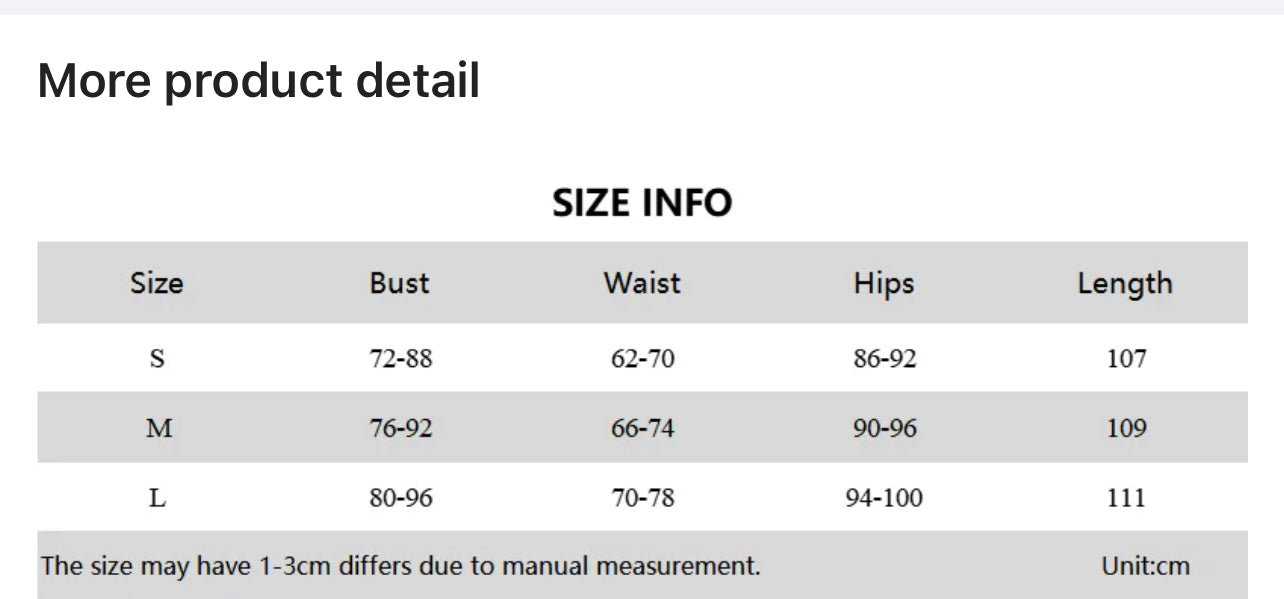Select the Length column header
Viewport: 1284px width, 599px height.
(x=1125, y=283)
